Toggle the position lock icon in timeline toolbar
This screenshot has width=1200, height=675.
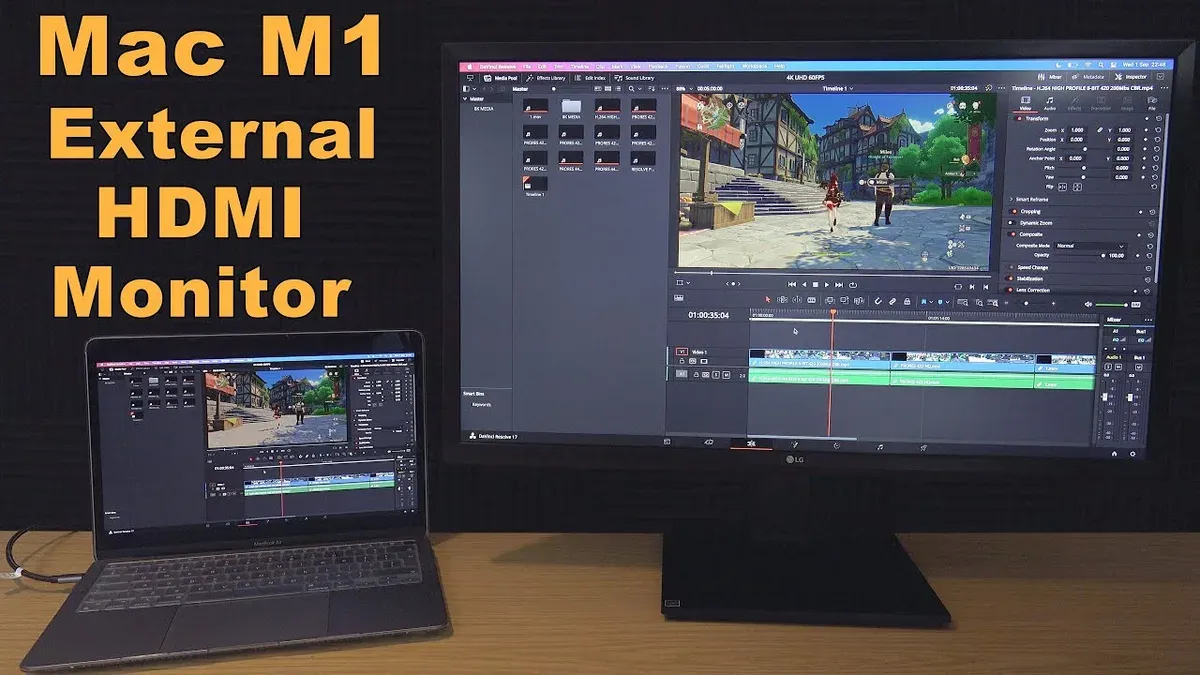pyautogui.click(x=907, y=300)
